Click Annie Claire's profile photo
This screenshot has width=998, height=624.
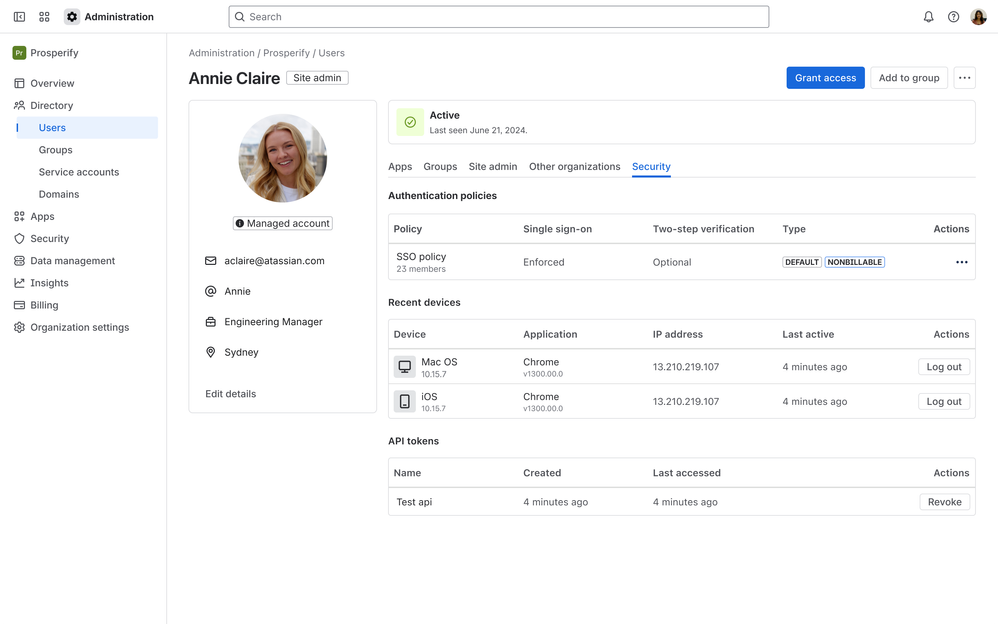(x=282, y=158)
